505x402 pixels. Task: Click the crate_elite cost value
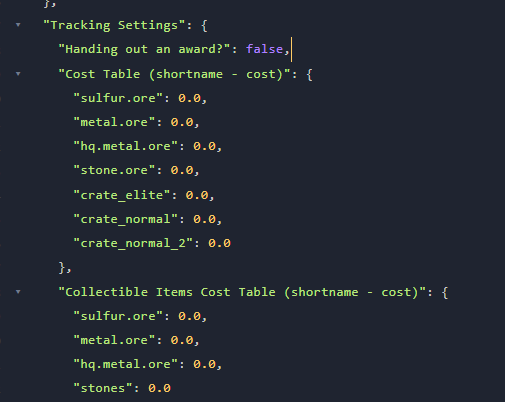click(x=197, y=195)
